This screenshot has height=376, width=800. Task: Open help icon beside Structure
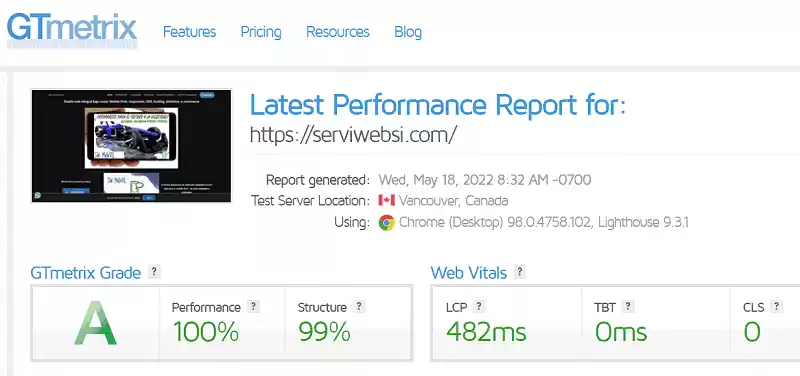pyautogui.click(x=359, y=307)
